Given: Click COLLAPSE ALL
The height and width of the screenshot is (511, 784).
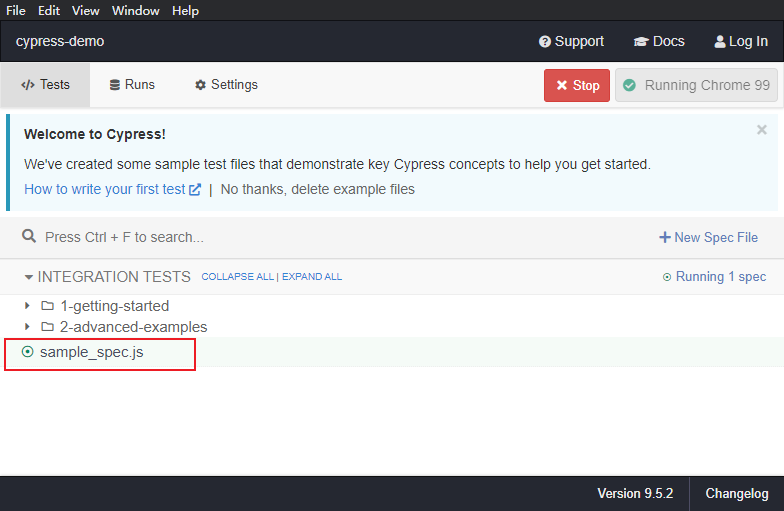Looking at the screenshot, I should pyautogui.click(x=238, y=276).
